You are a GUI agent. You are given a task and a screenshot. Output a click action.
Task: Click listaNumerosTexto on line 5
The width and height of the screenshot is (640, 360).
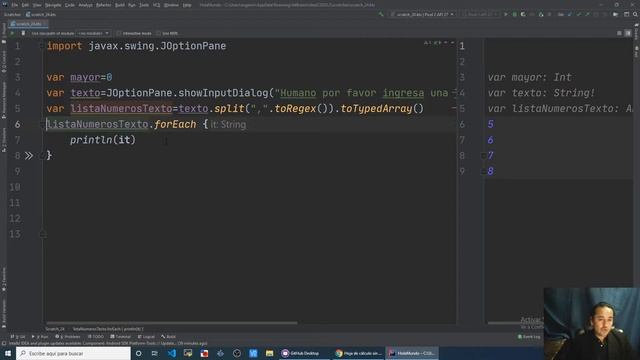[121, 109]
